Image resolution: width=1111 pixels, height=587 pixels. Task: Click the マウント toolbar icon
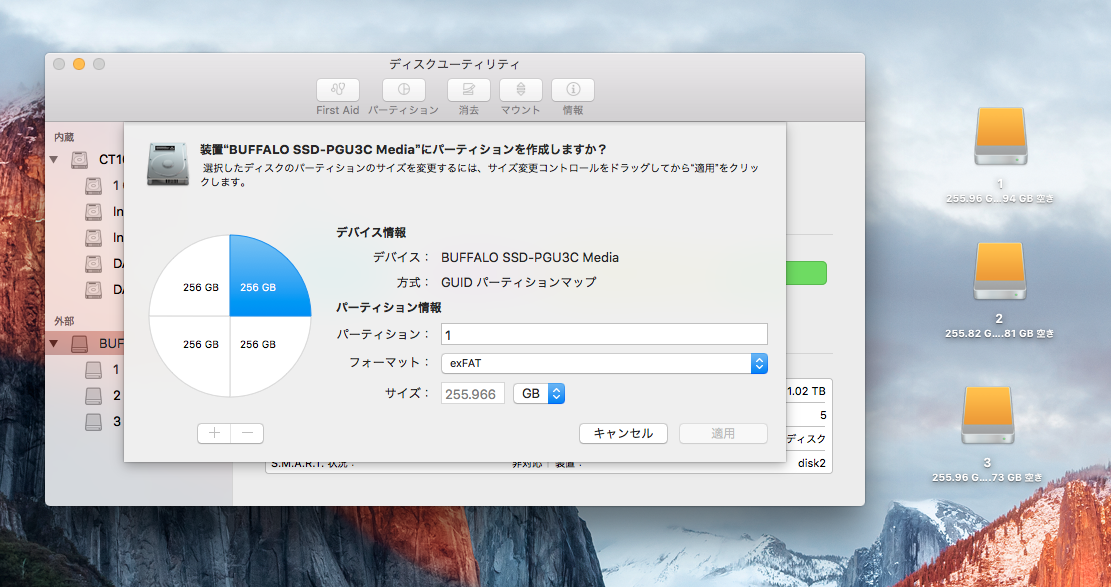521,90
